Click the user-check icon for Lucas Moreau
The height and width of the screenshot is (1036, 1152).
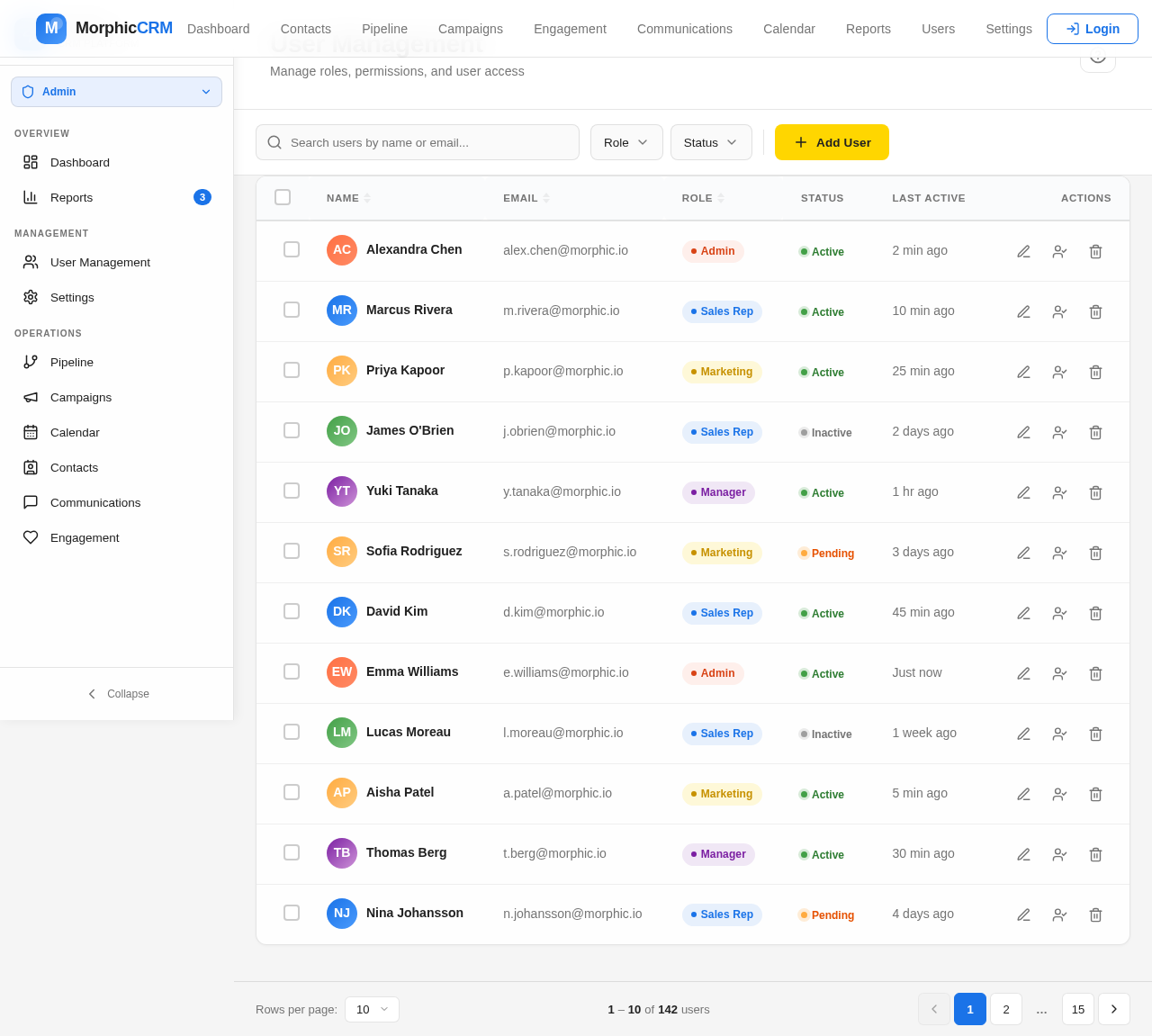tap(1059, 734)
